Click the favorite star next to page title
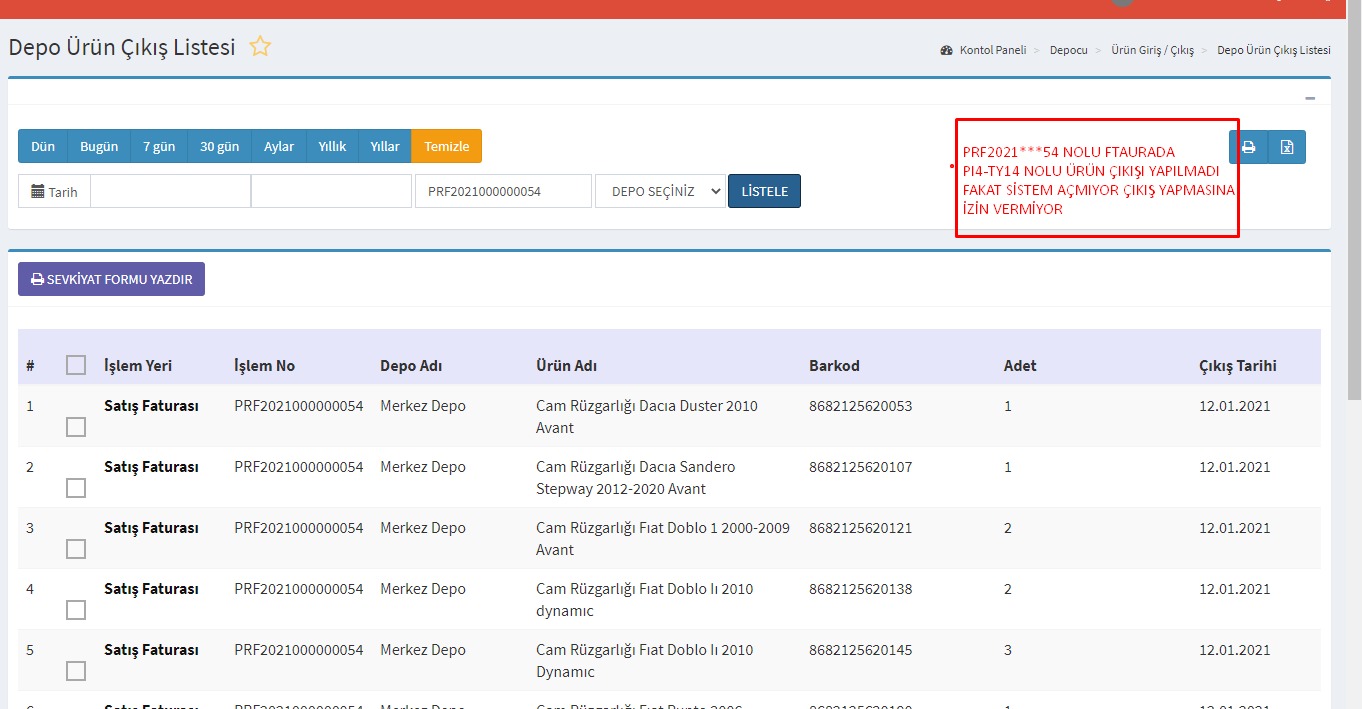1362x709 pixels. (x=260, y=47)
